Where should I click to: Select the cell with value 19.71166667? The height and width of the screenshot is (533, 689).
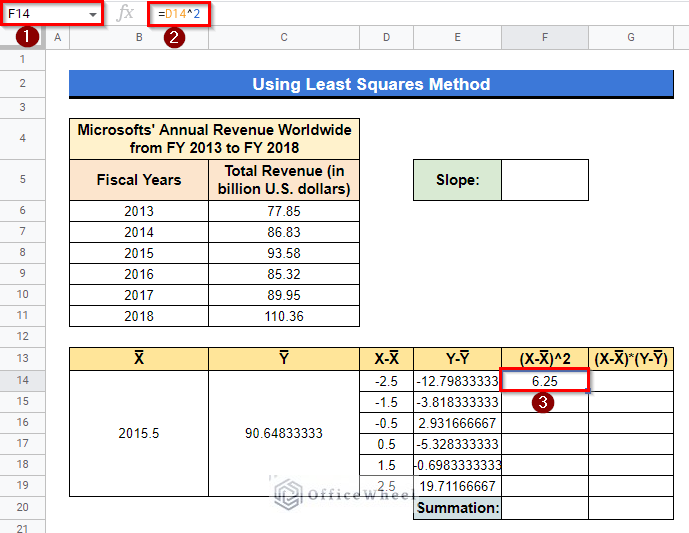coord(457,486)
